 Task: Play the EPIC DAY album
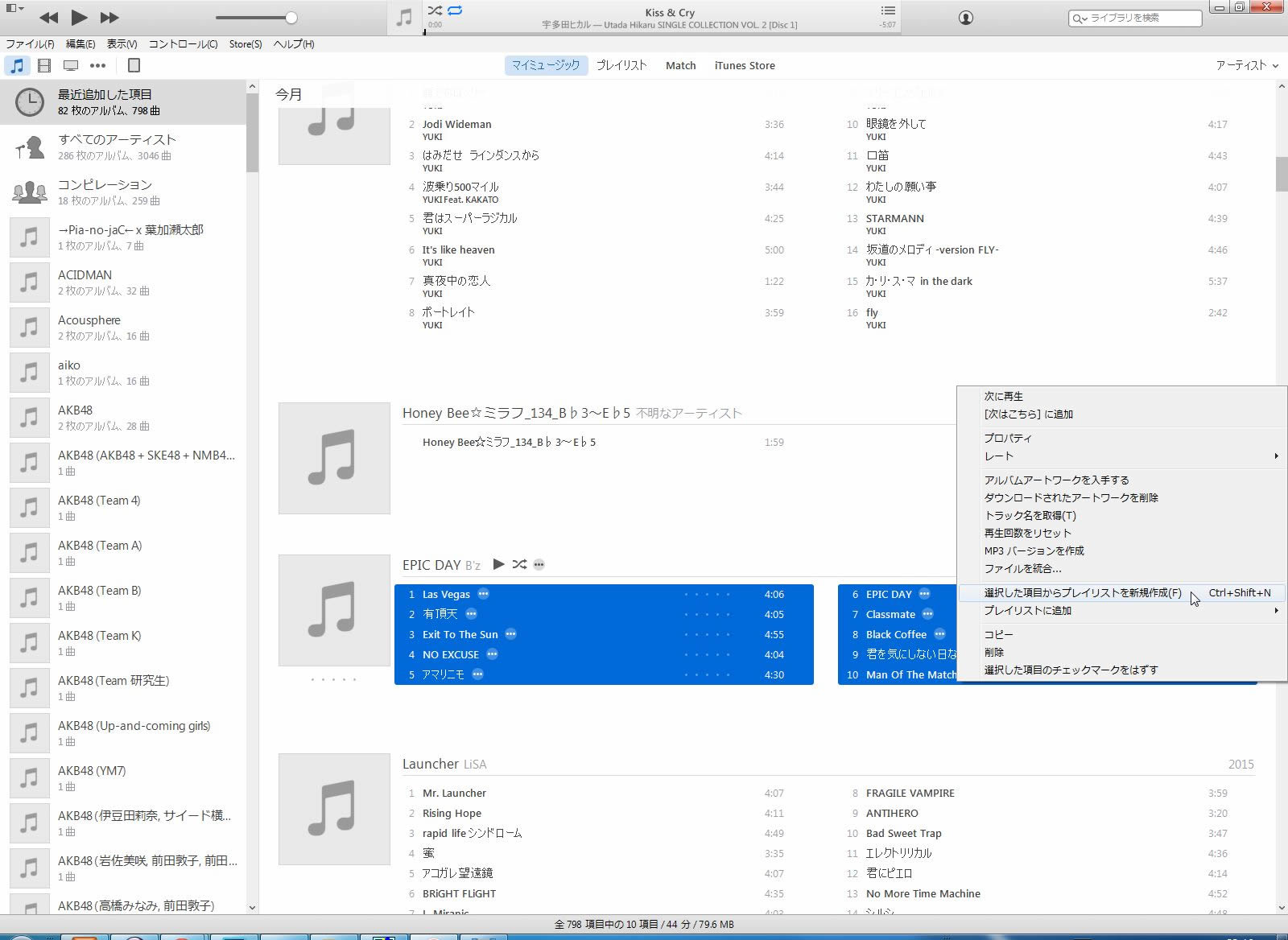(x=498, y=564)
